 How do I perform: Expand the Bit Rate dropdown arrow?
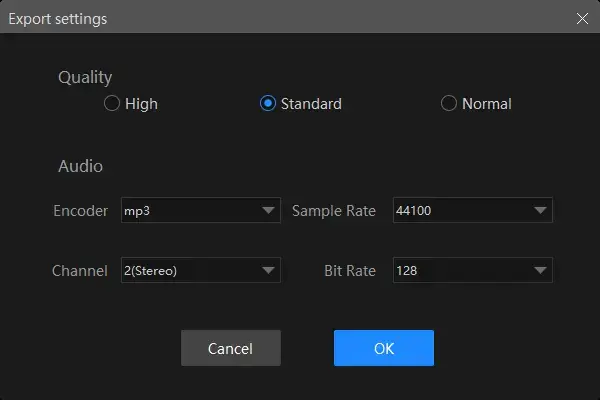pos(540,270)
